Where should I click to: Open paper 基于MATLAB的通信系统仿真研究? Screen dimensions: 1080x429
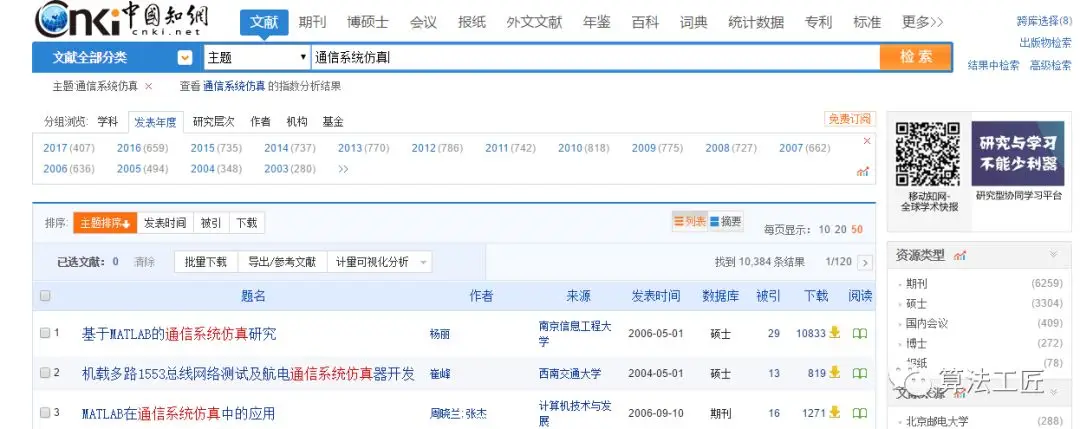pos(179,334)
